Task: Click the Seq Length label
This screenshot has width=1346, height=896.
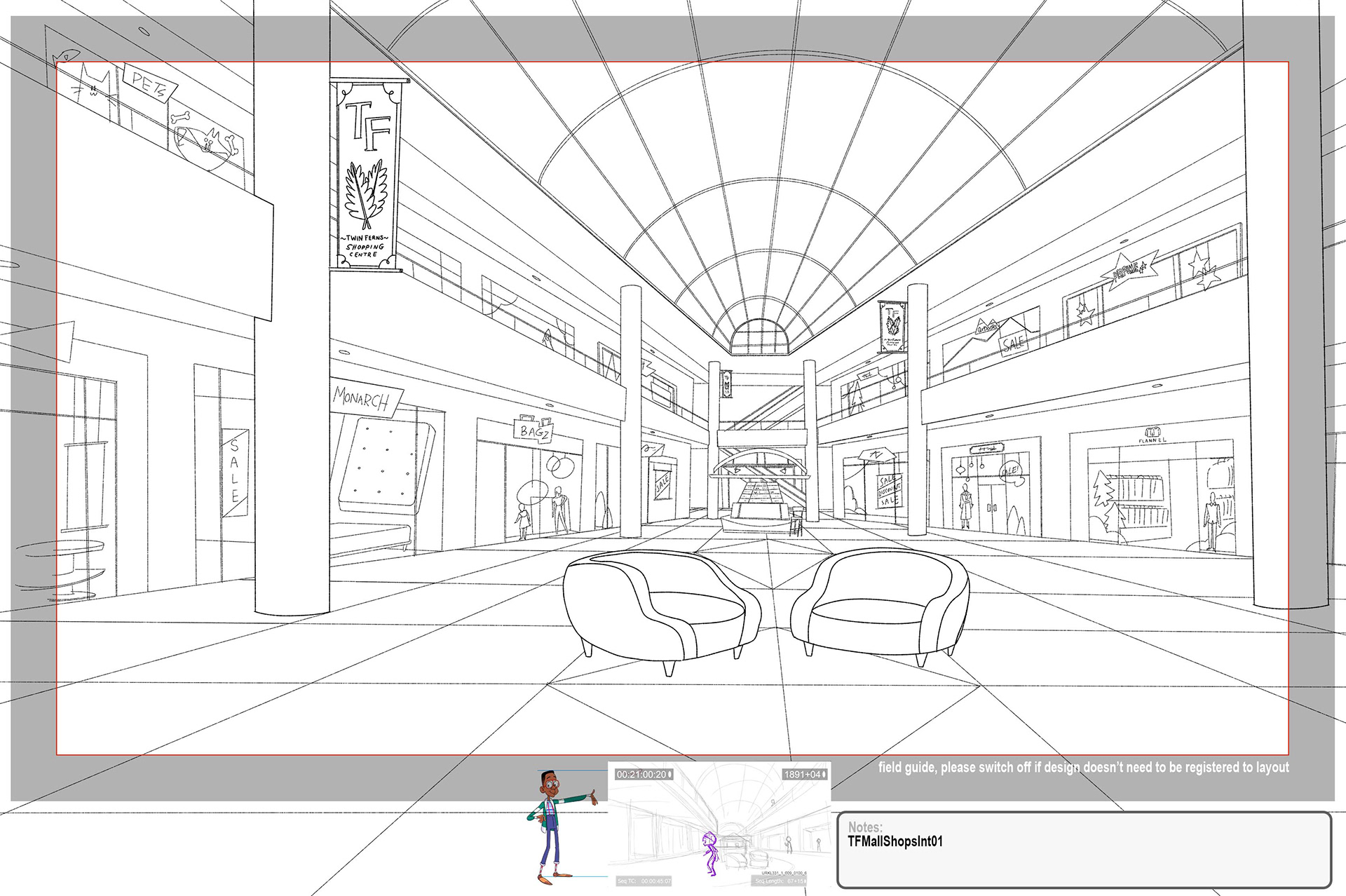Action: [780, 881]
